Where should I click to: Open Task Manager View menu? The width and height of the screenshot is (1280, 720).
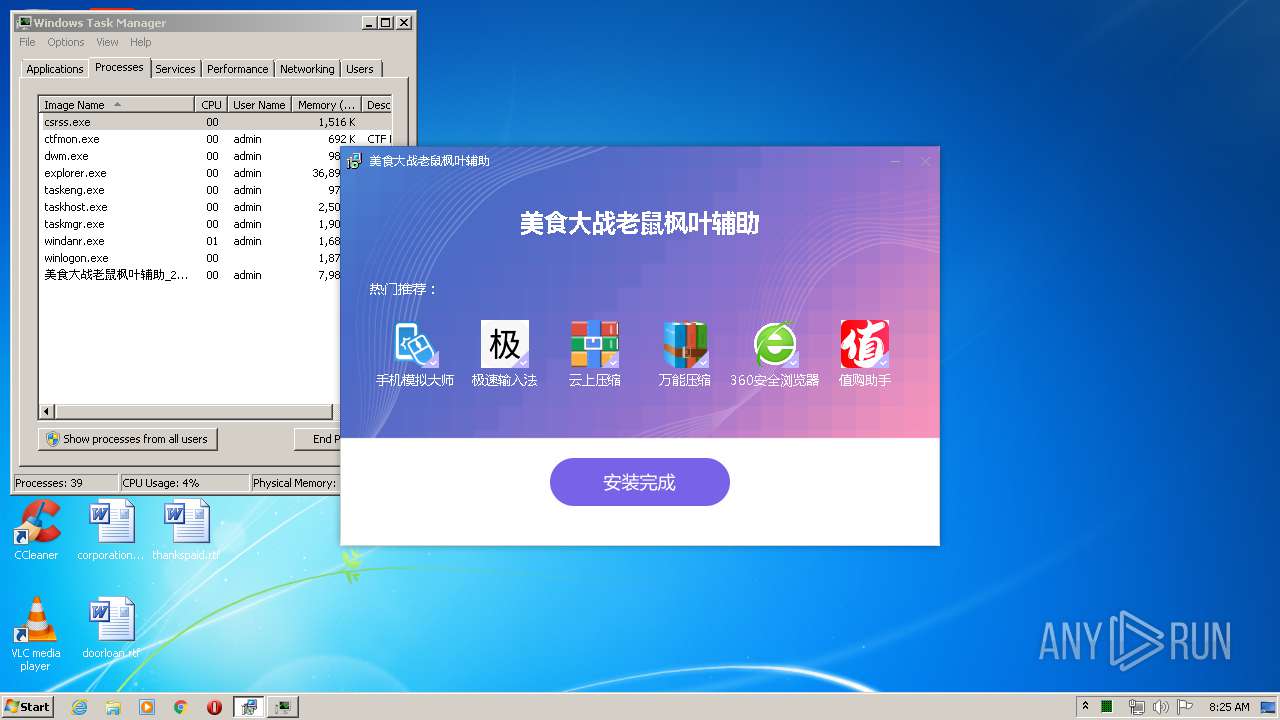pos(107,42)
